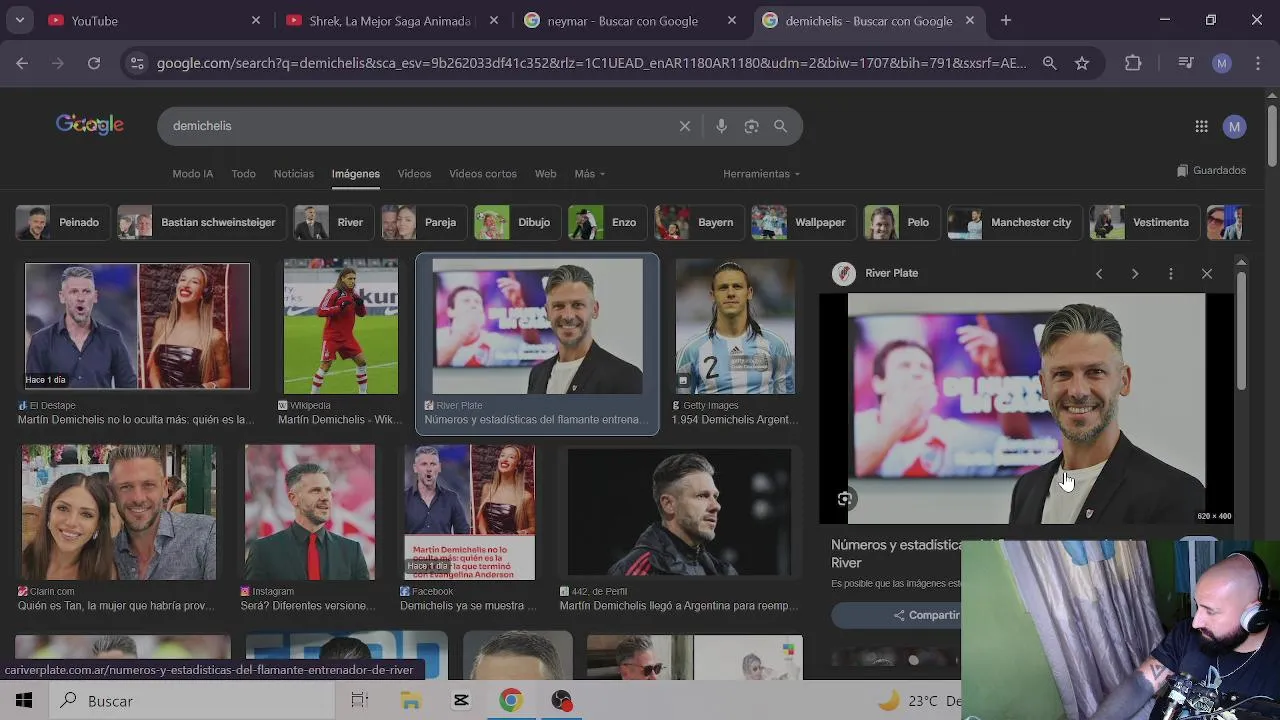
Task: Filter images by Enzo chip
Action: [x=607, y=222]
